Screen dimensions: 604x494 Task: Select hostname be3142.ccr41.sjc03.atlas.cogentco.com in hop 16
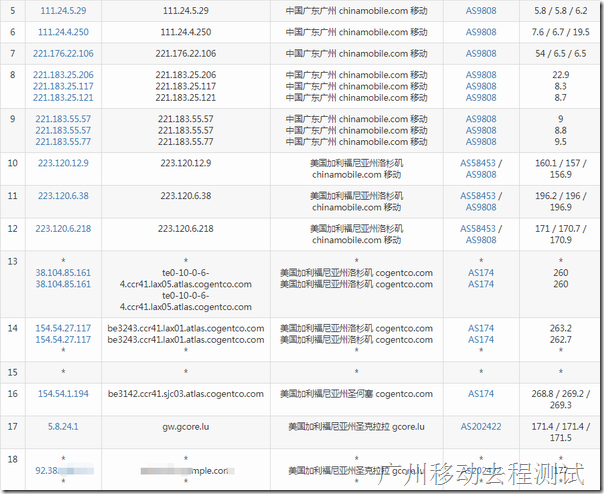(x=186, y=394)
